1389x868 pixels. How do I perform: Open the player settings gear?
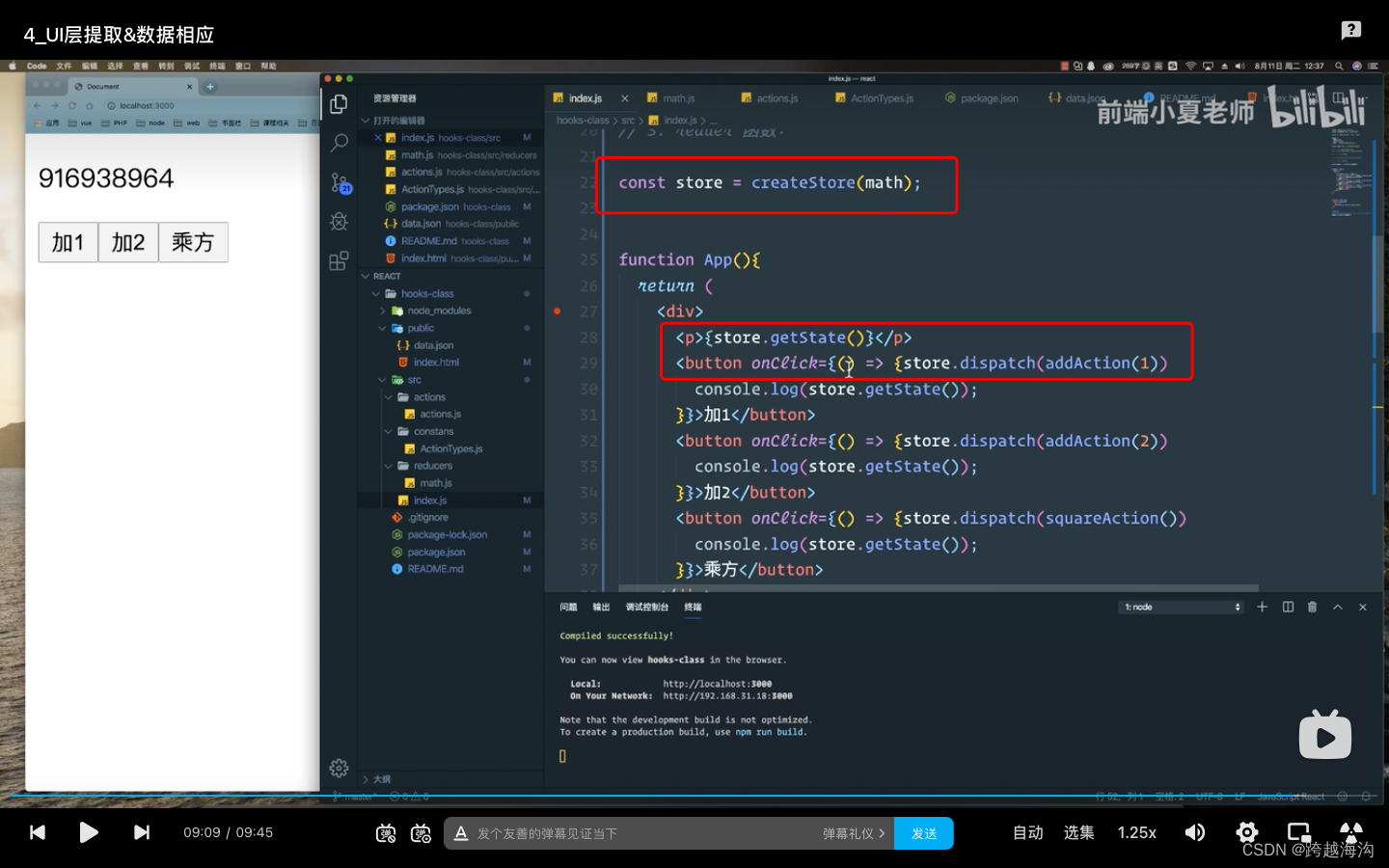[x=1247, y=832]
